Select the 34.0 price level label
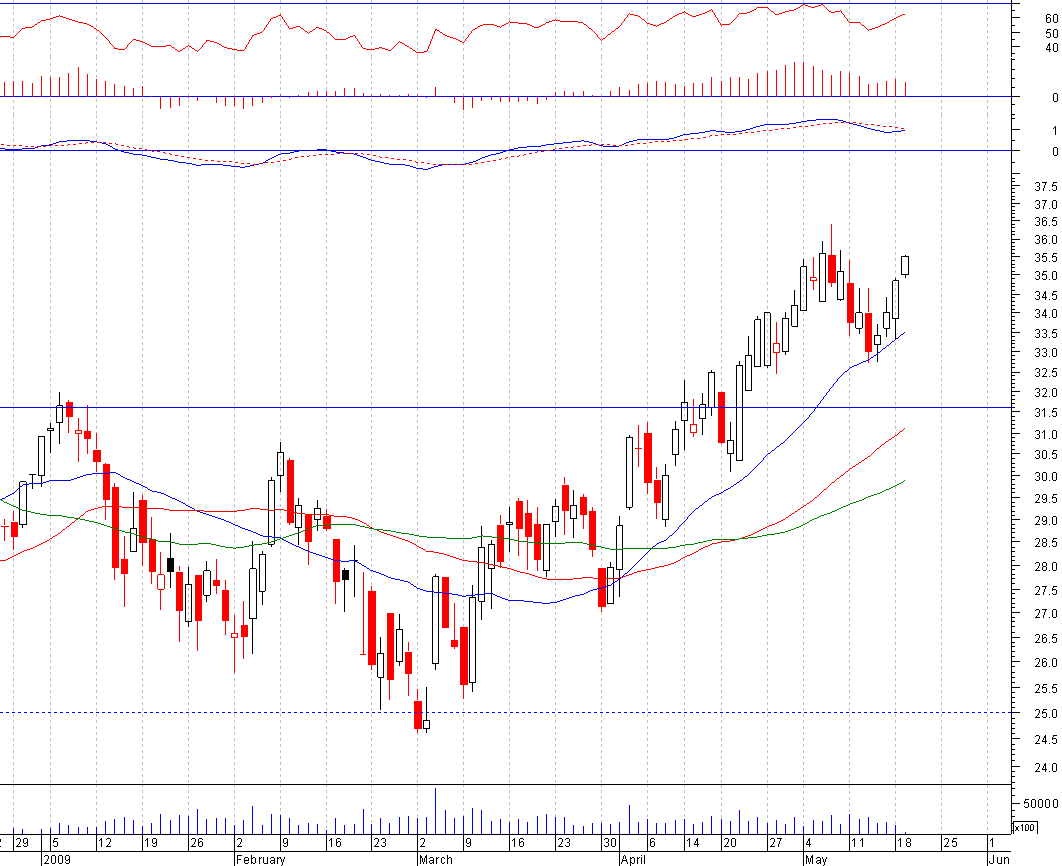Screen dimensions: 1062x866 1046,314
